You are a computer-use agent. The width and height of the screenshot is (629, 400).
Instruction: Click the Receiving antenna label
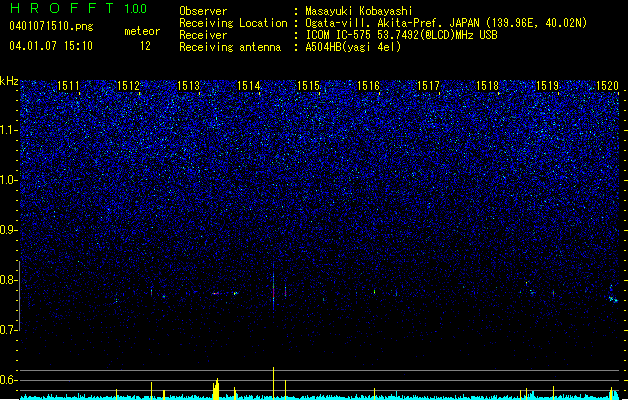click(x=230, y=47)
